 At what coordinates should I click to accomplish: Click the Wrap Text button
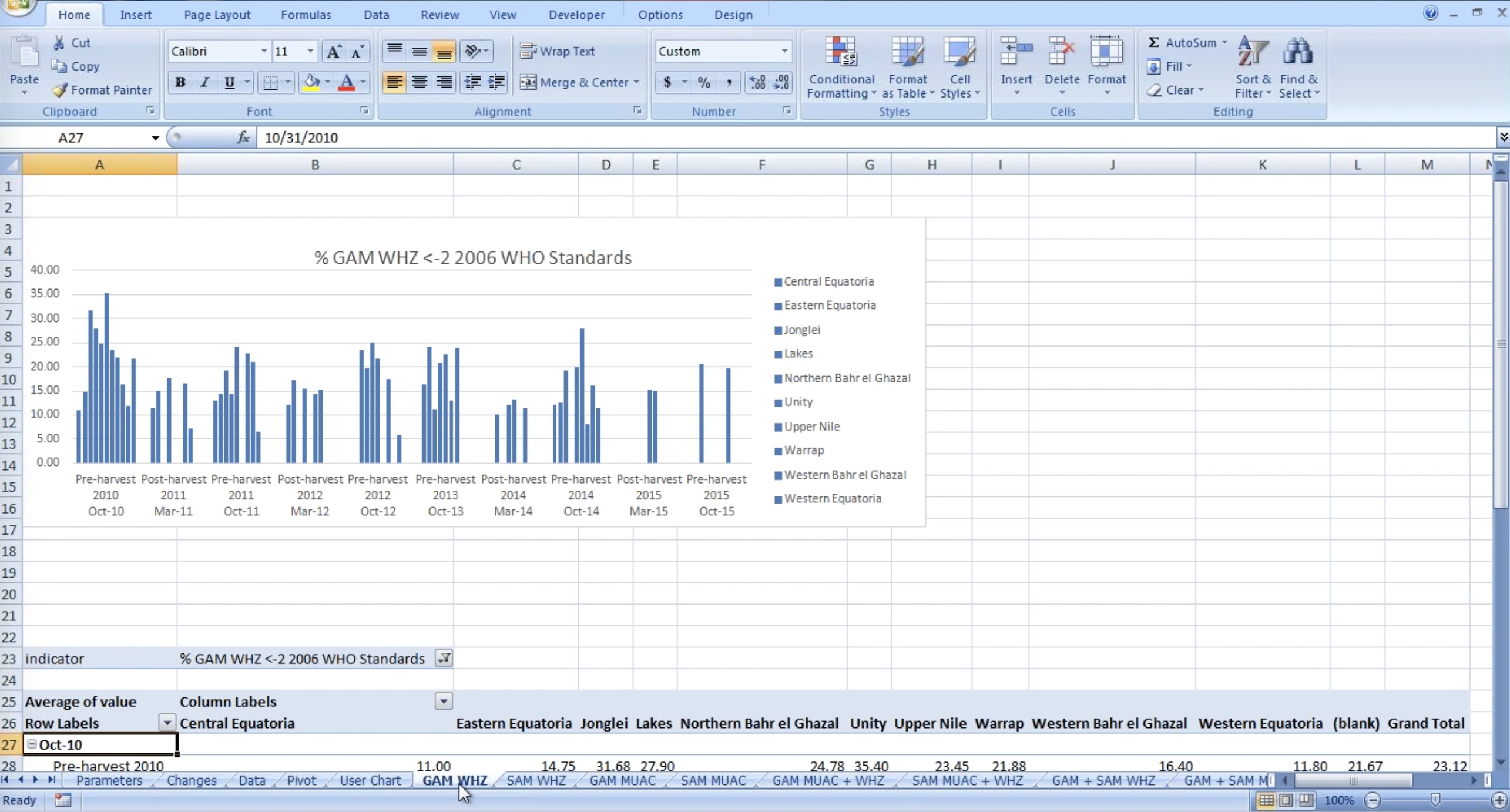[558, 51]
